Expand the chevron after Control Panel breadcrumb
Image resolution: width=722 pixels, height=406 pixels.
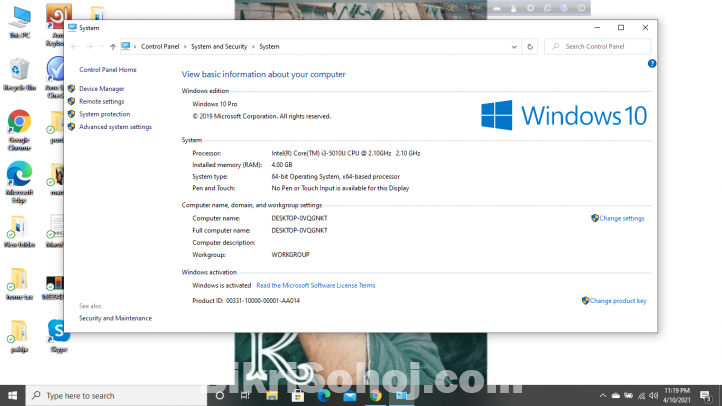point(185,46)
